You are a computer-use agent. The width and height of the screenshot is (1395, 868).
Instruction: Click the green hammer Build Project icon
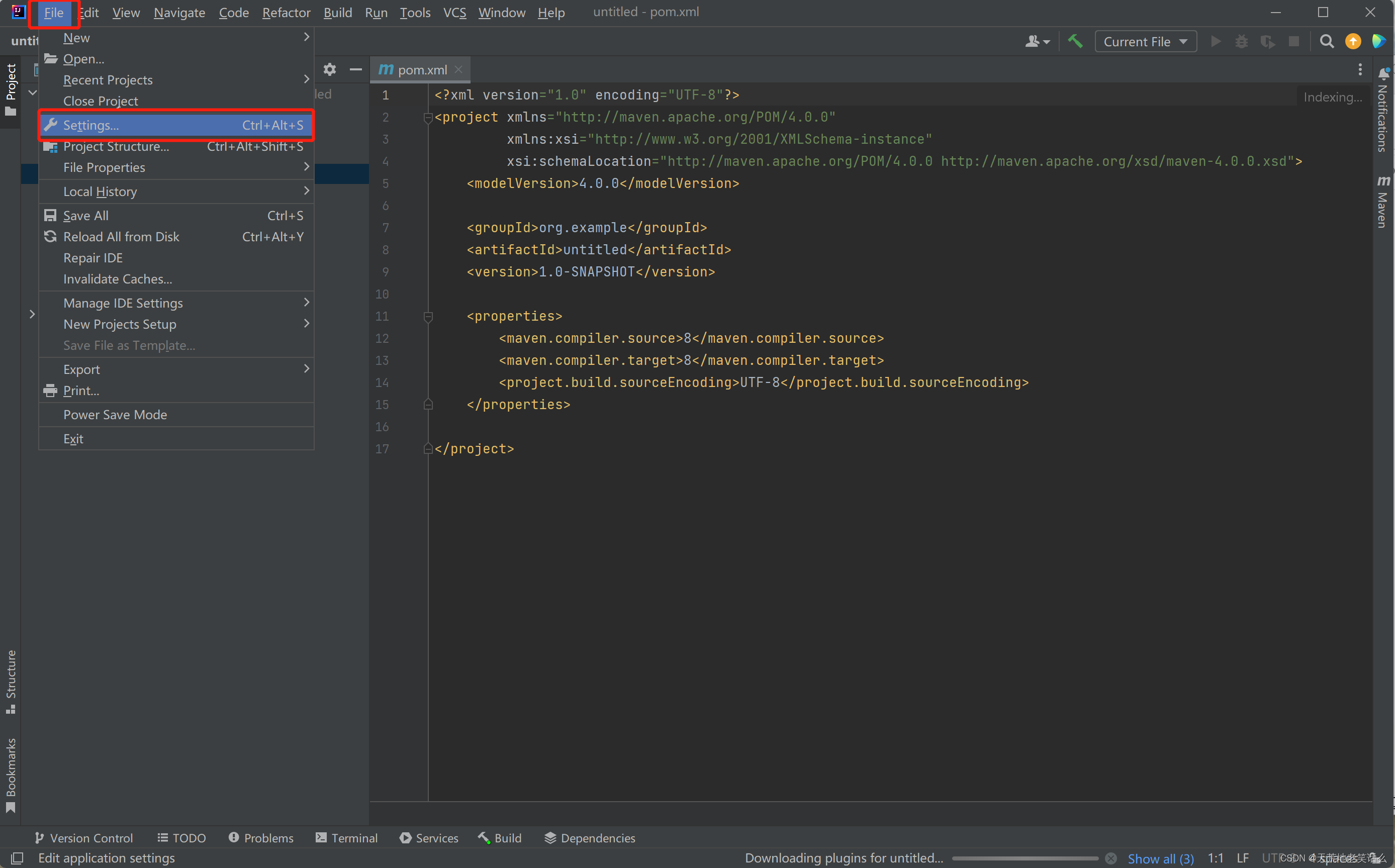1075,41
